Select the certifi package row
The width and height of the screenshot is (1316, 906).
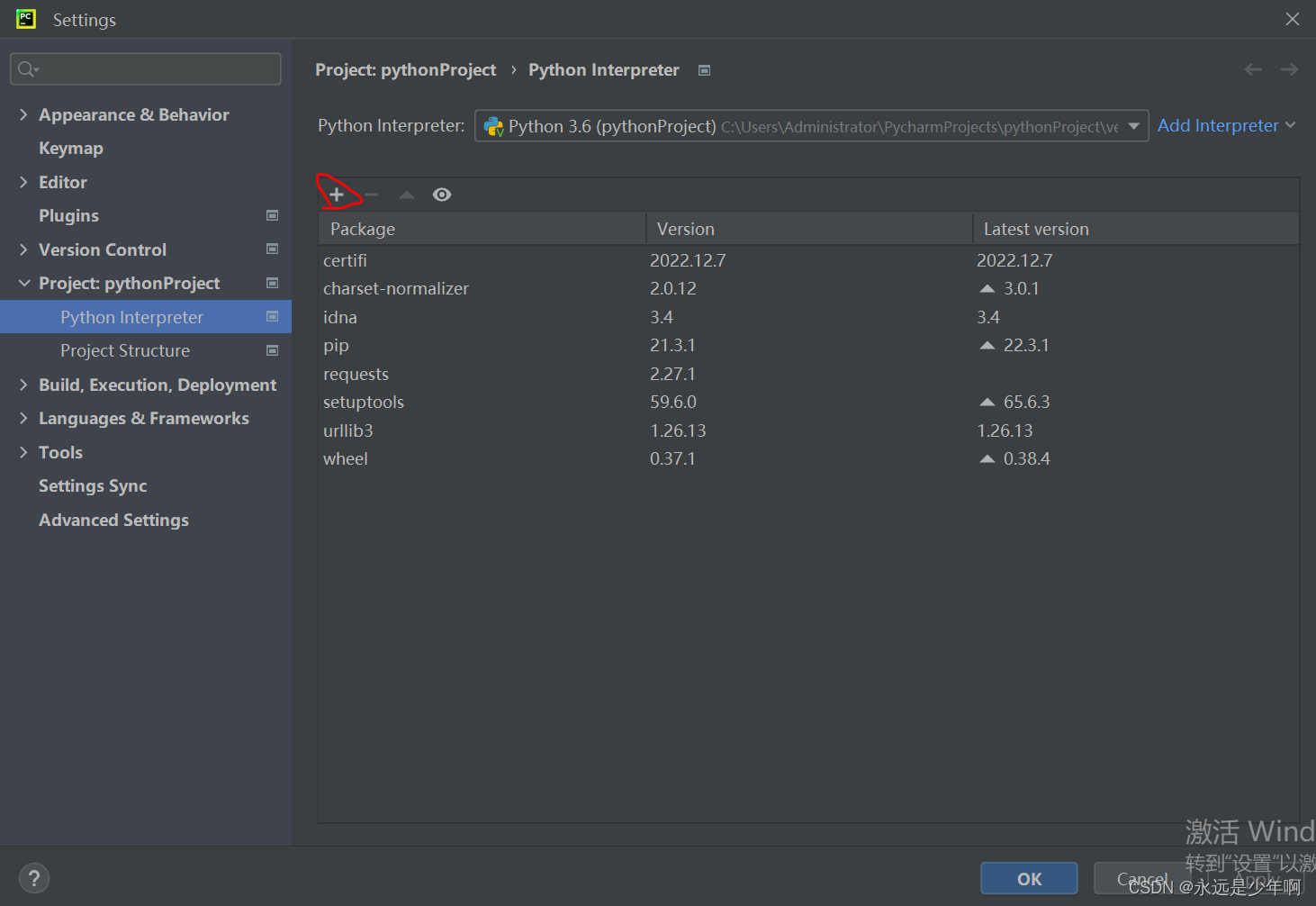click(808, 260)
